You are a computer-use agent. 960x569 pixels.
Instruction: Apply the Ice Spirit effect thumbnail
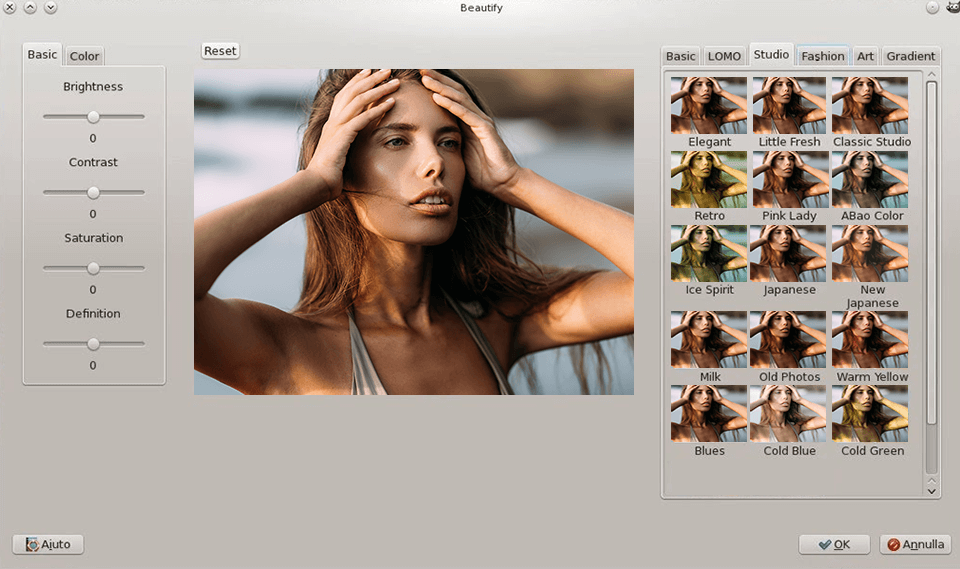point(708,254)
